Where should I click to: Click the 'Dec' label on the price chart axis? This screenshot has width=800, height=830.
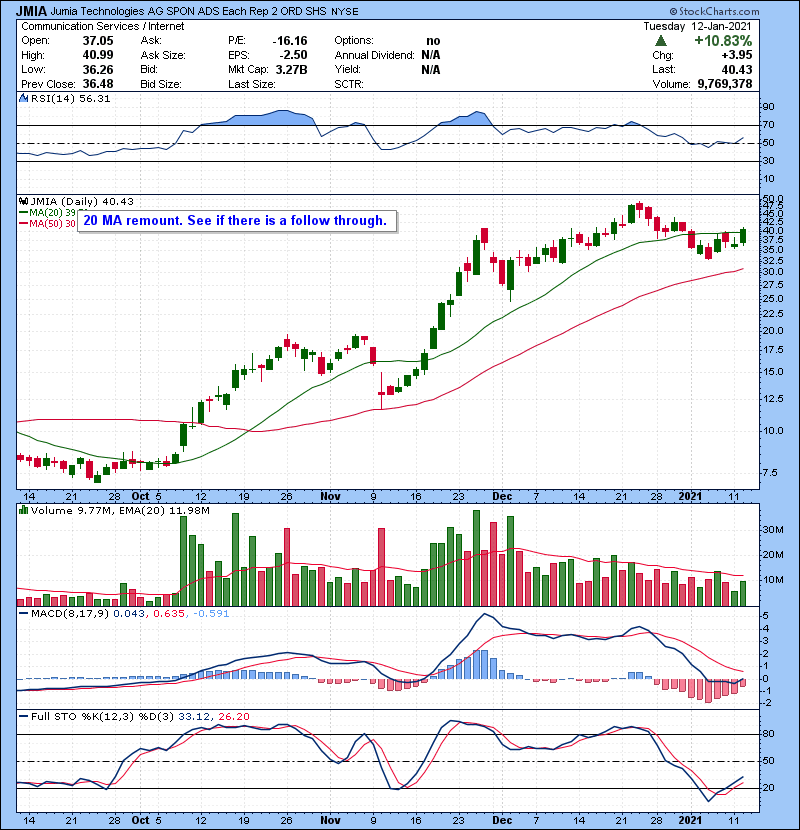click(502, 496)
